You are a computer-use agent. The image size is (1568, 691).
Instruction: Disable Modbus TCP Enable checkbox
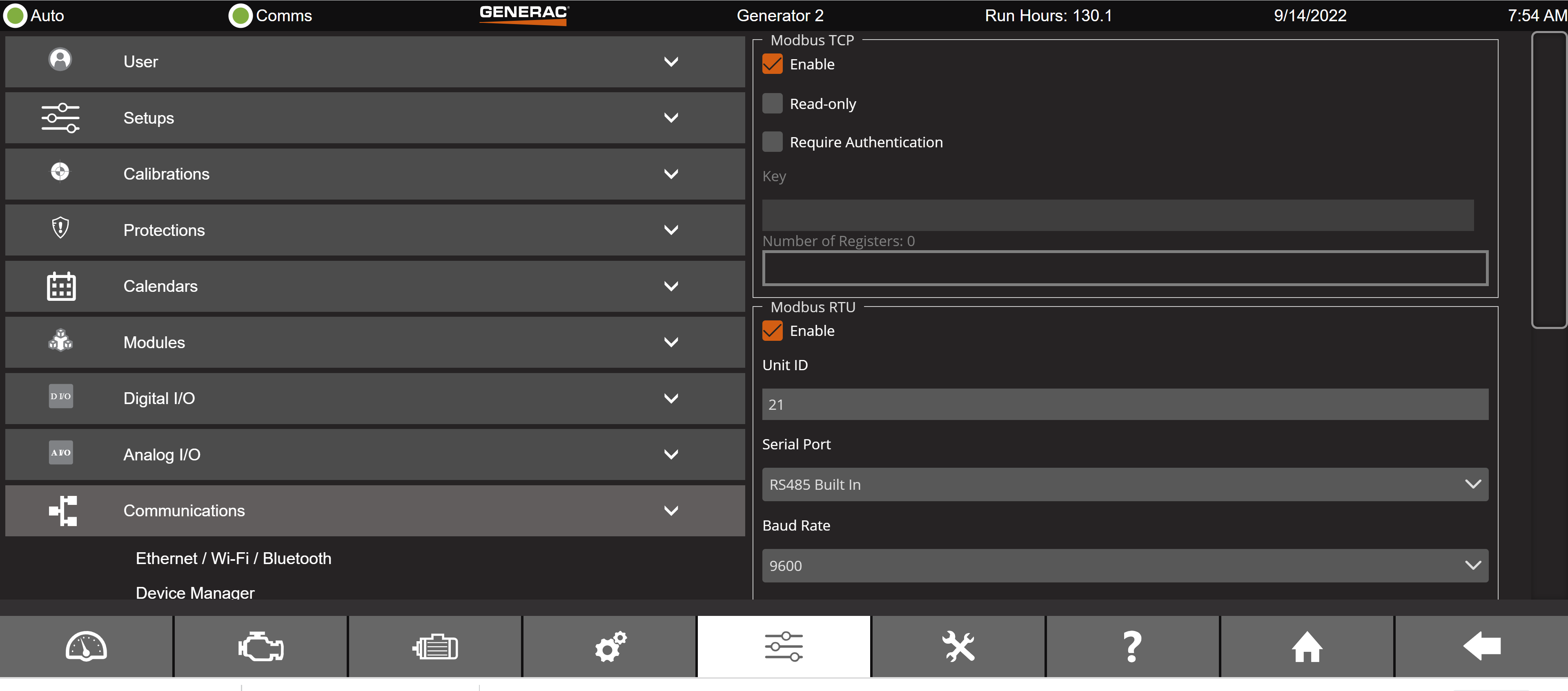(773, 64)
